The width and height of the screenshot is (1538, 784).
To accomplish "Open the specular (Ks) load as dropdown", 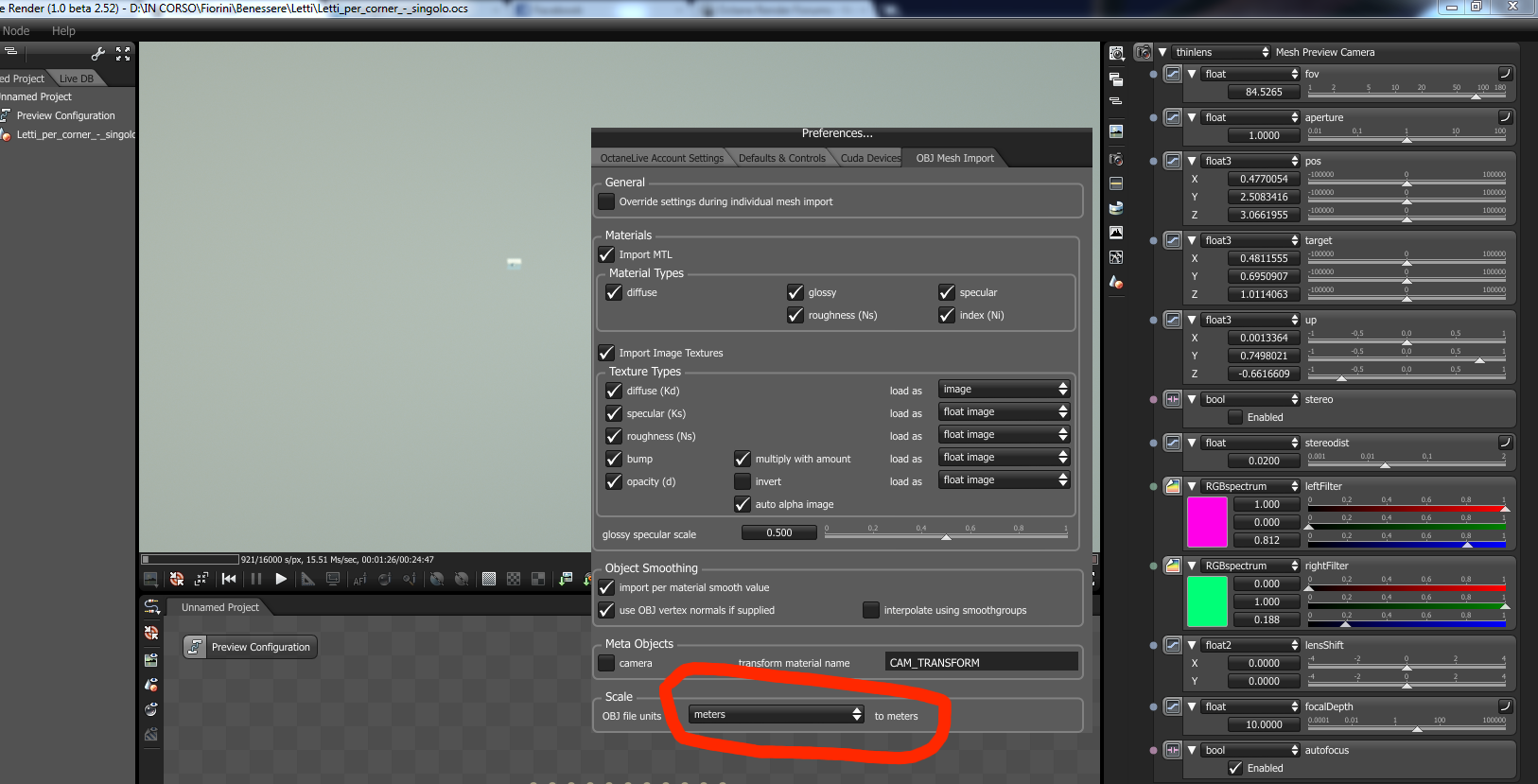I will (1005, 411).
